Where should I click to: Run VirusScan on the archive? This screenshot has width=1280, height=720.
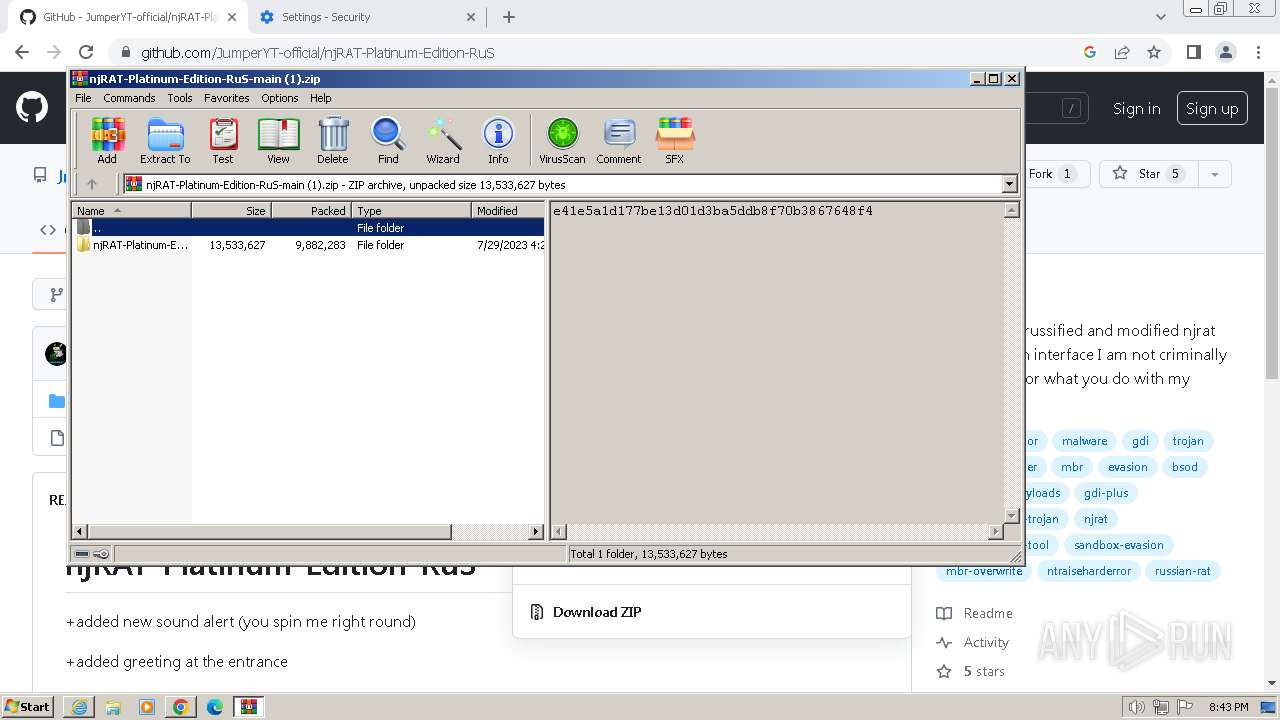(x=562, y=140)
